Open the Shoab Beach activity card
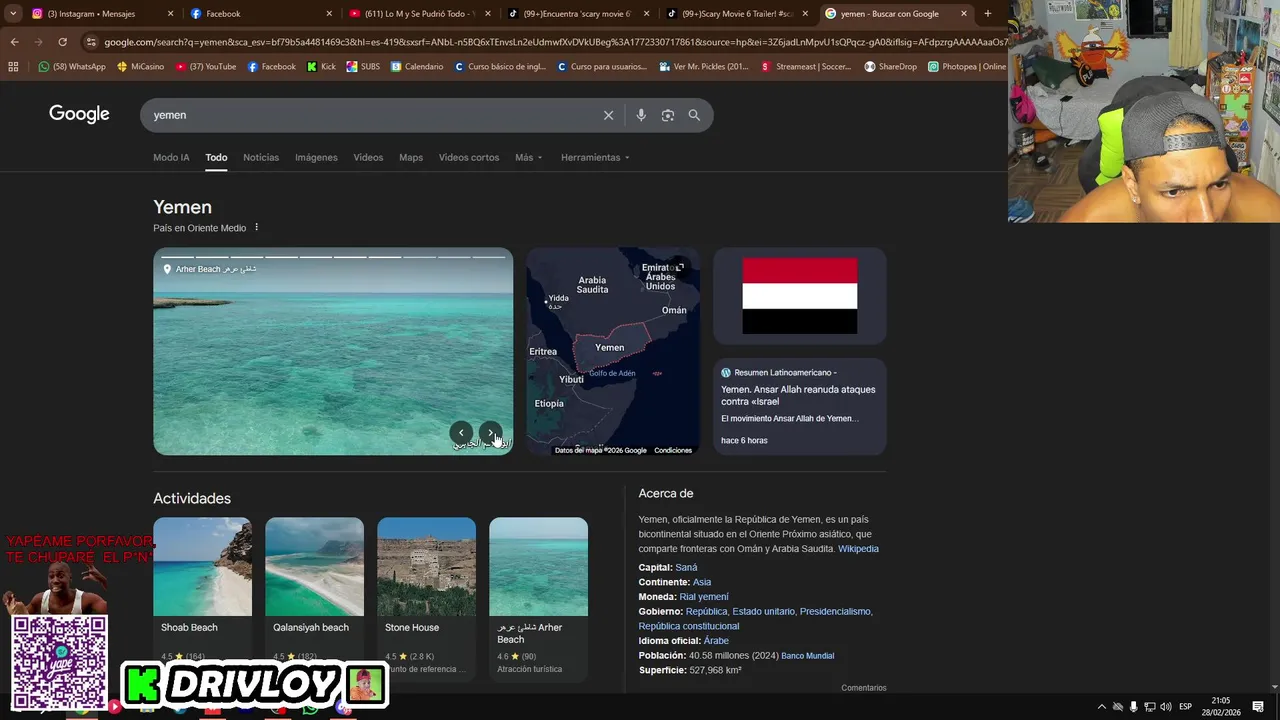 [202, 599]
